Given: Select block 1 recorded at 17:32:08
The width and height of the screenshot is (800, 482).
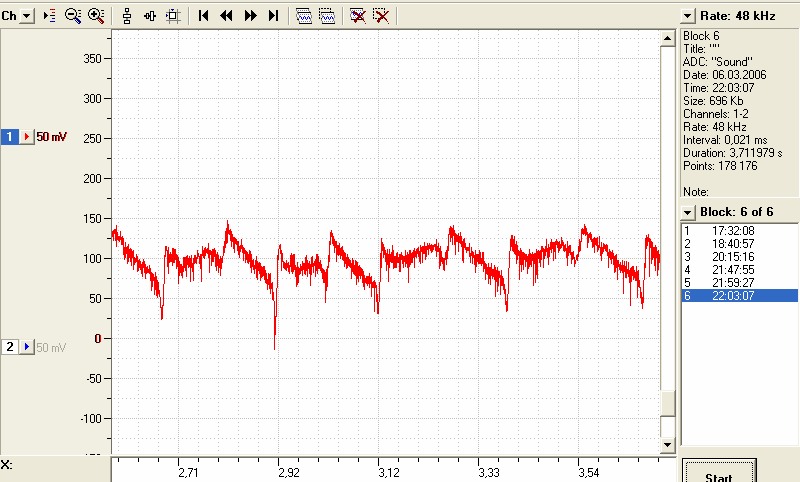Looking at the screenshot, I should (x=740, y=231).
